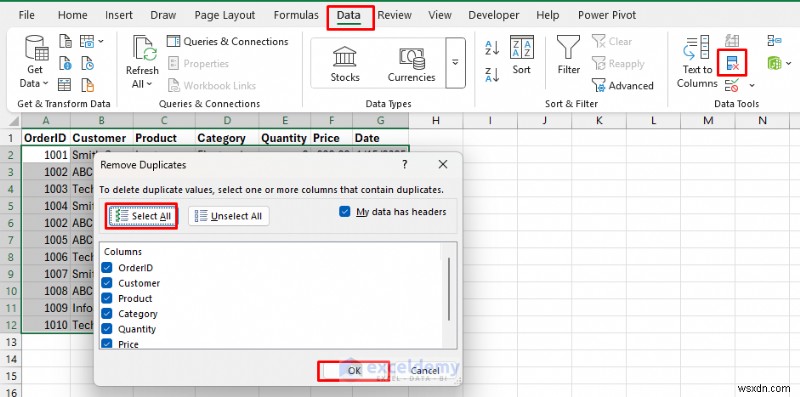Viewport: 800px width, 397px height.
Task: Uncheck the Customer column checkbox
Action: click(107, 283)
